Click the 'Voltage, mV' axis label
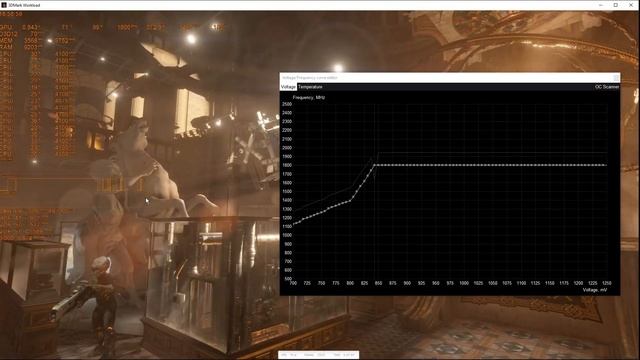This screenshot has height=360, width=640. pyautogui.click(x=595, y=290)
